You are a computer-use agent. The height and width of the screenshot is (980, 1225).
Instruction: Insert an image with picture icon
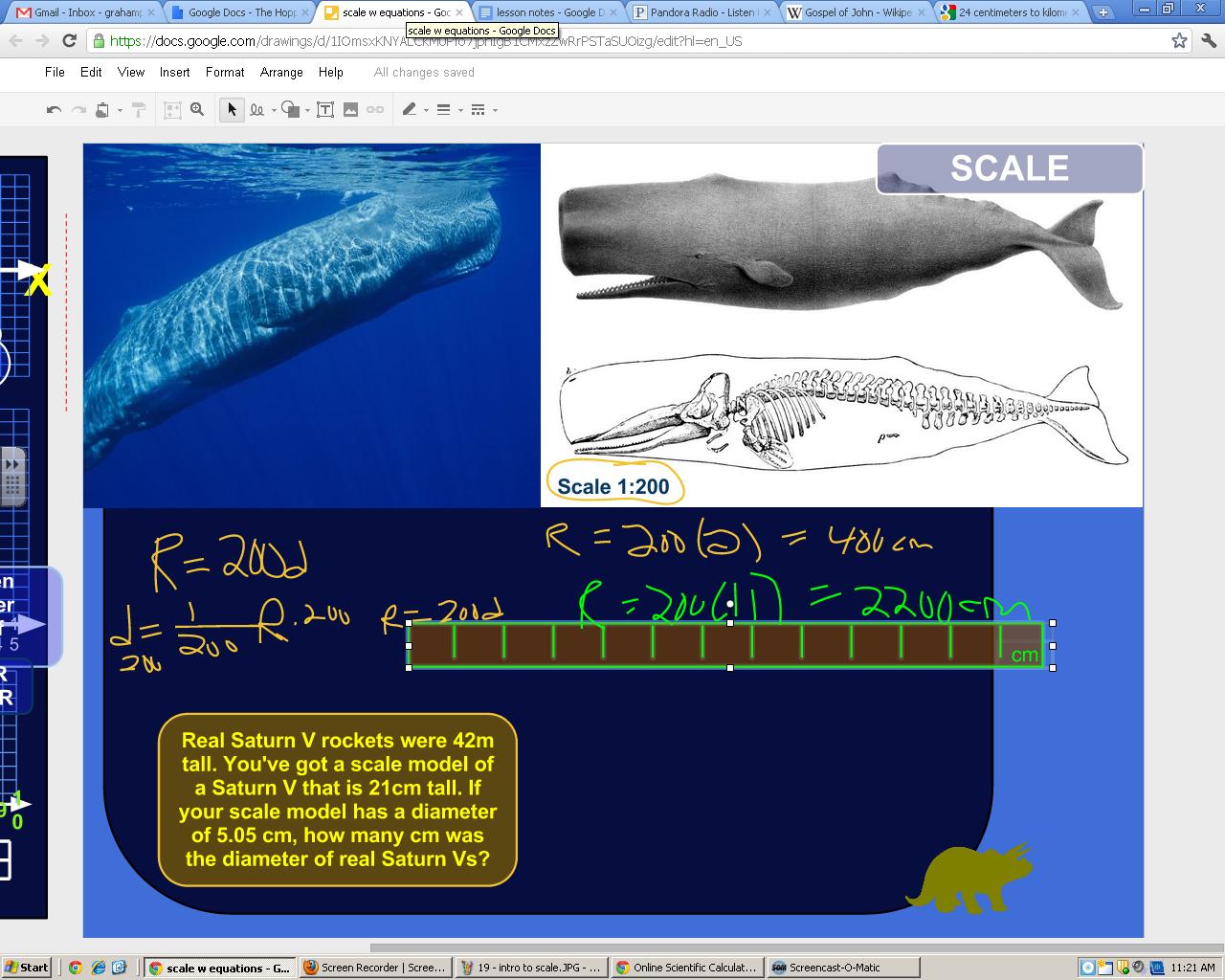[350, 110]
